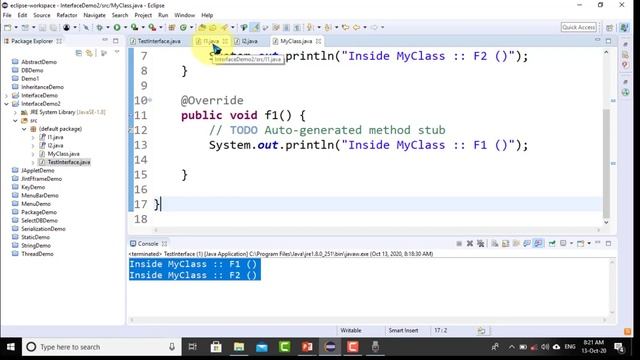The height and width of the screenshot is (360, 640).
Task: Click Collapse All in Package Explorer
Action: [x=79, y=53]
